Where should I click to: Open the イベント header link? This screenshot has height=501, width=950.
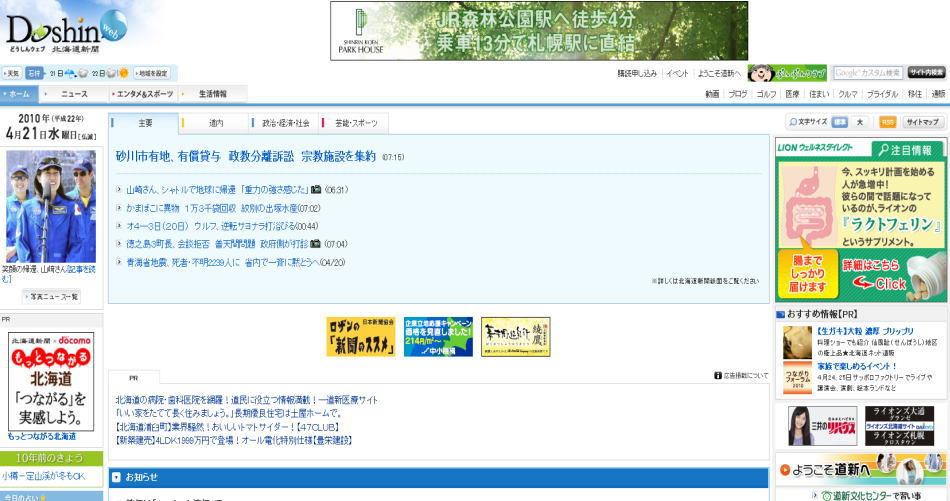pyautogui.click(x=677, y=73)
